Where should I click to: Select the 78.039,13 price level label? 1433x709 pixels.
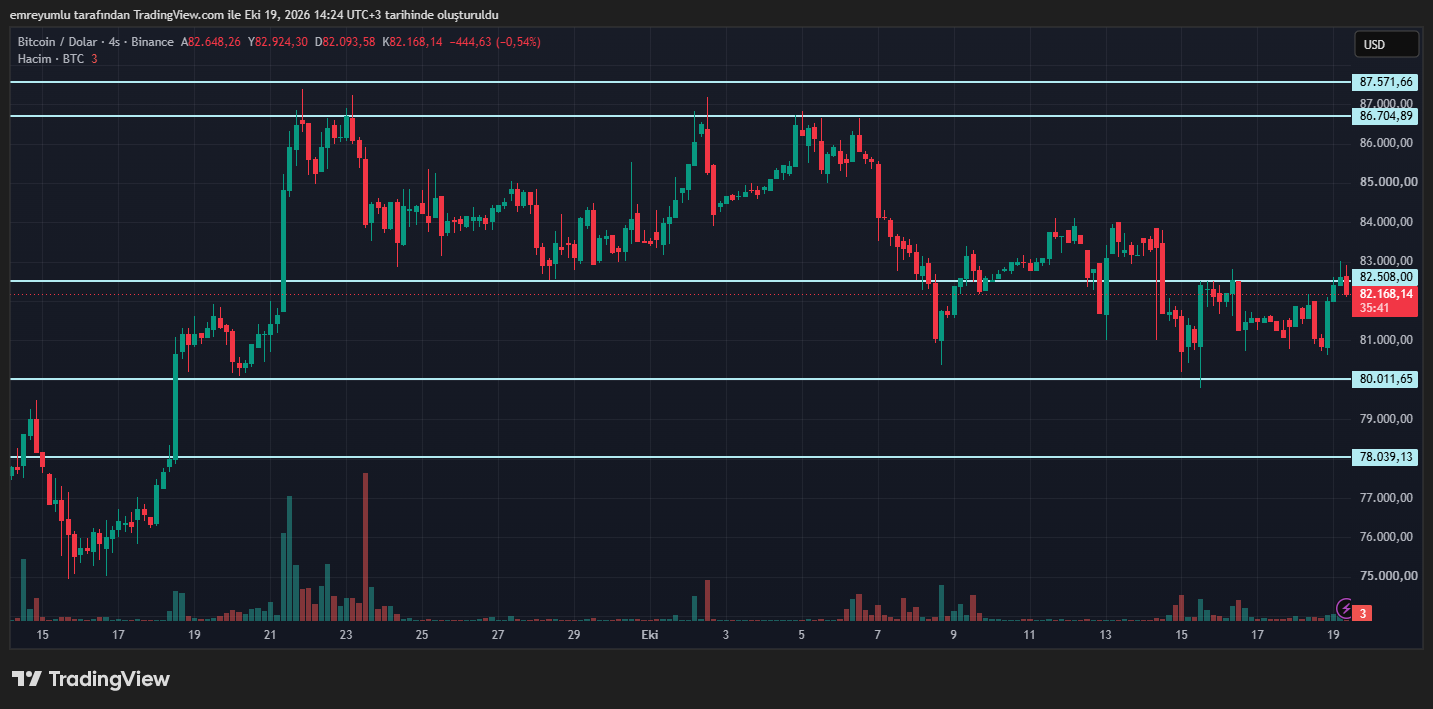[1386, 457]
